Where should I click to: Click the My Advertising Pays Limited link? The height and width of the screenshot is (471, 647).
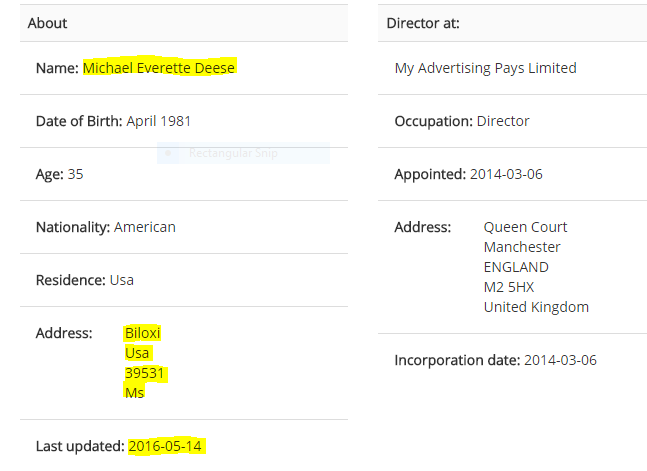pos(485,68)
